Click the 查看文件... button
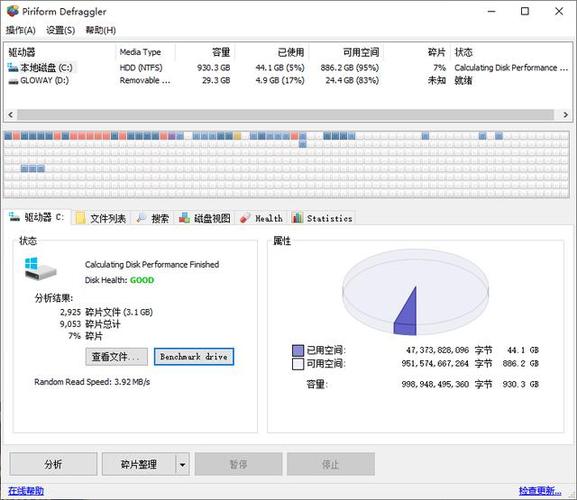Screen dimensions: 577x500 point(116,357)
